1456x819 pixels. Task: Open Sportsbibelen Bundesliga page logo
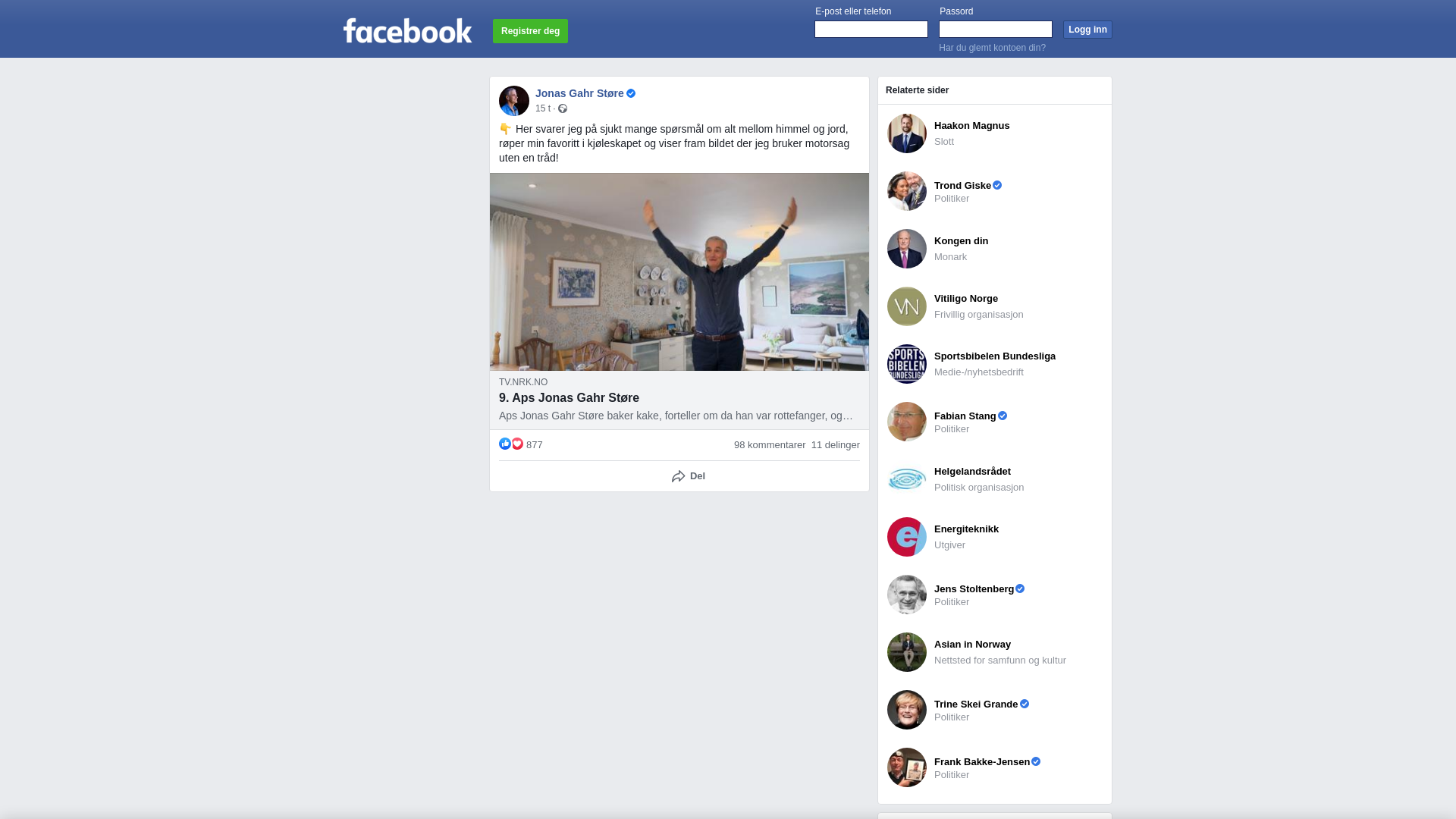tap(907, 364)
